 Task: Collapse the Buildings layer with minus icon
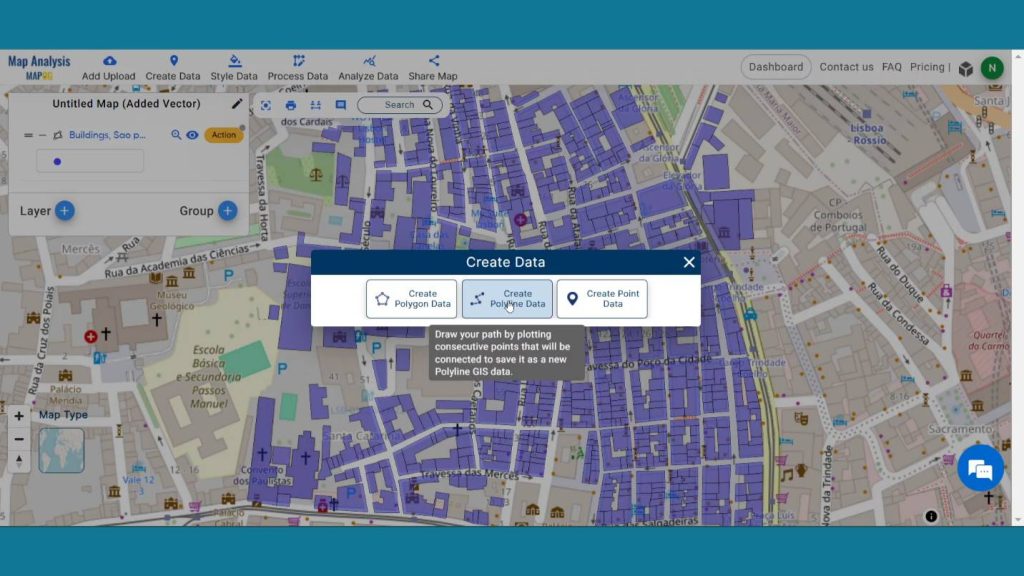click(42, 135)
